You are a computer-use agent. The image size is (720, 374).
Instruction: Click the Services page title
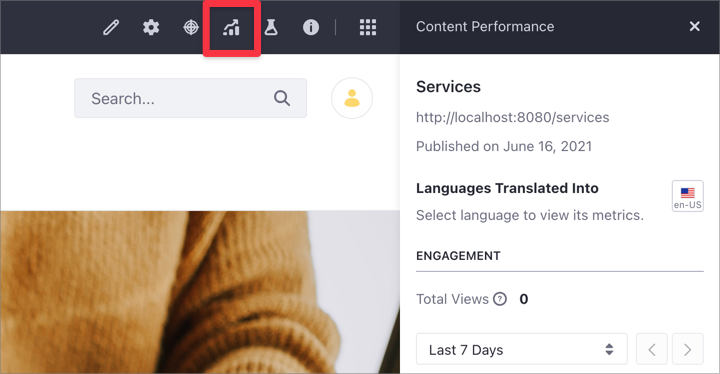(448, 87)
